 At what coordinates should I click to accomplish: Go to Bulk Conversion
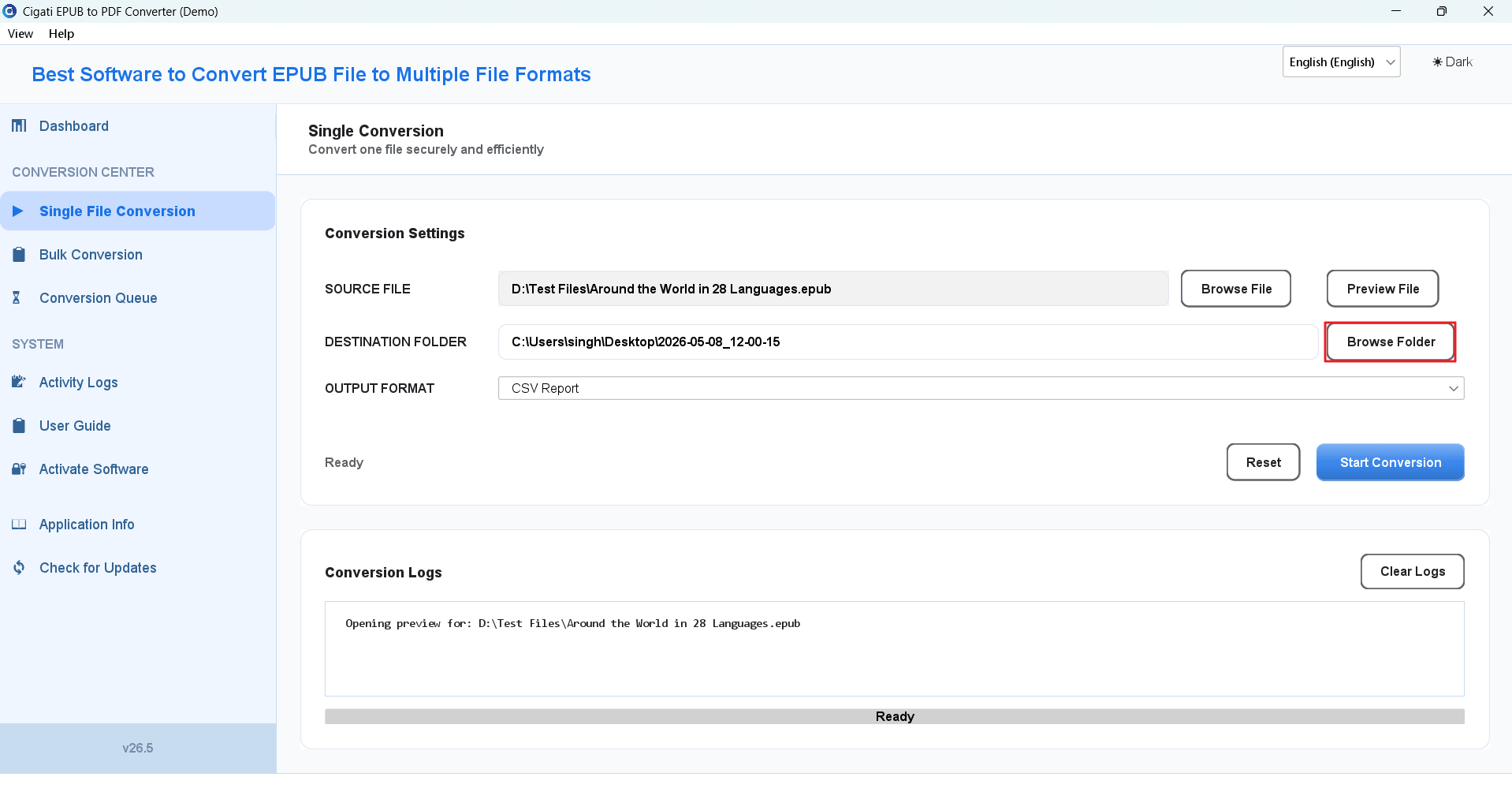pyautogui.click(x=138, y=255)
